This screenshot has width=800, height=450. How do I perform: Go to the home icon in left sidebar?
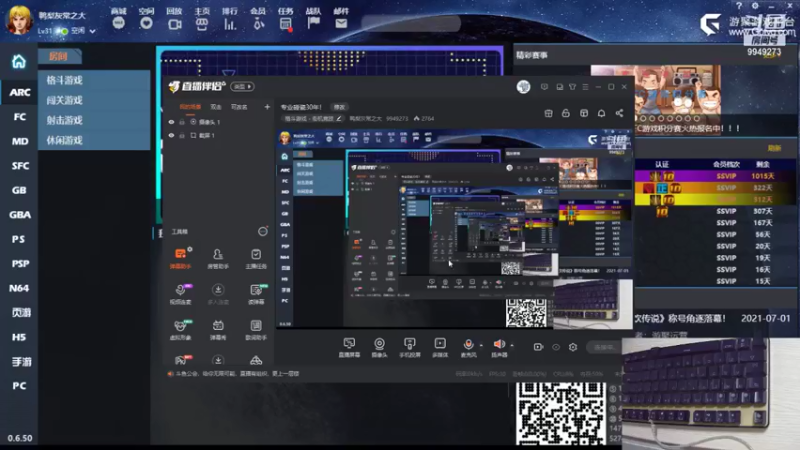click(19, 62)
